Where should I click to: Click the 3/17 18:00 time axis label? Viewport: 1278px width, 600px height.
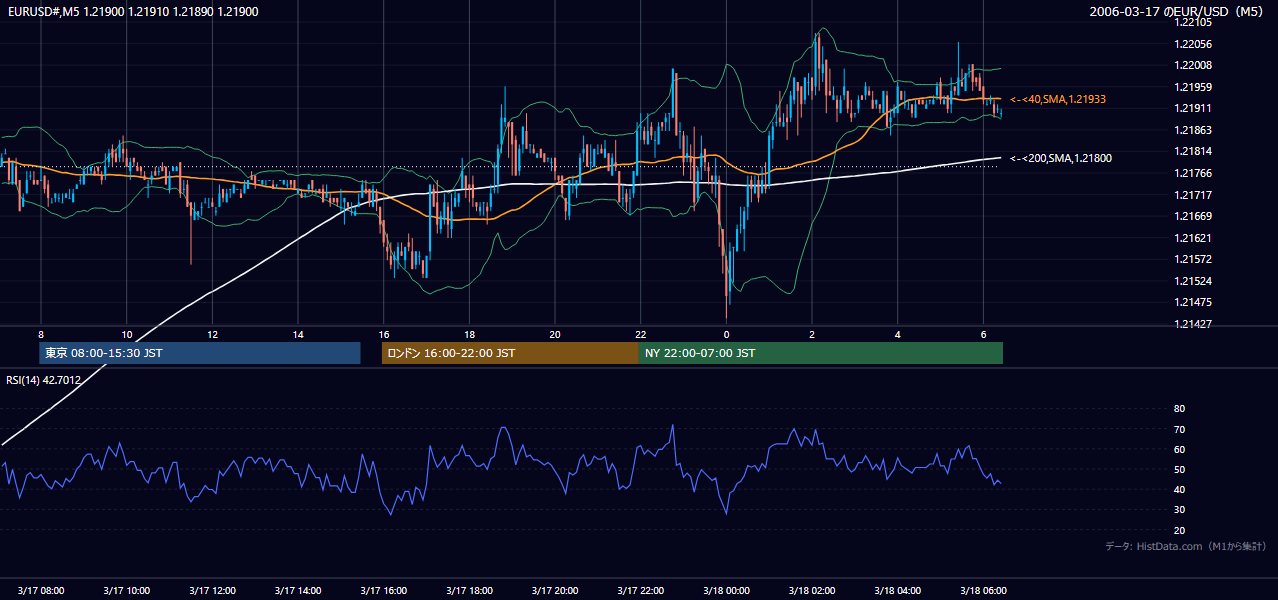[470, 590]
